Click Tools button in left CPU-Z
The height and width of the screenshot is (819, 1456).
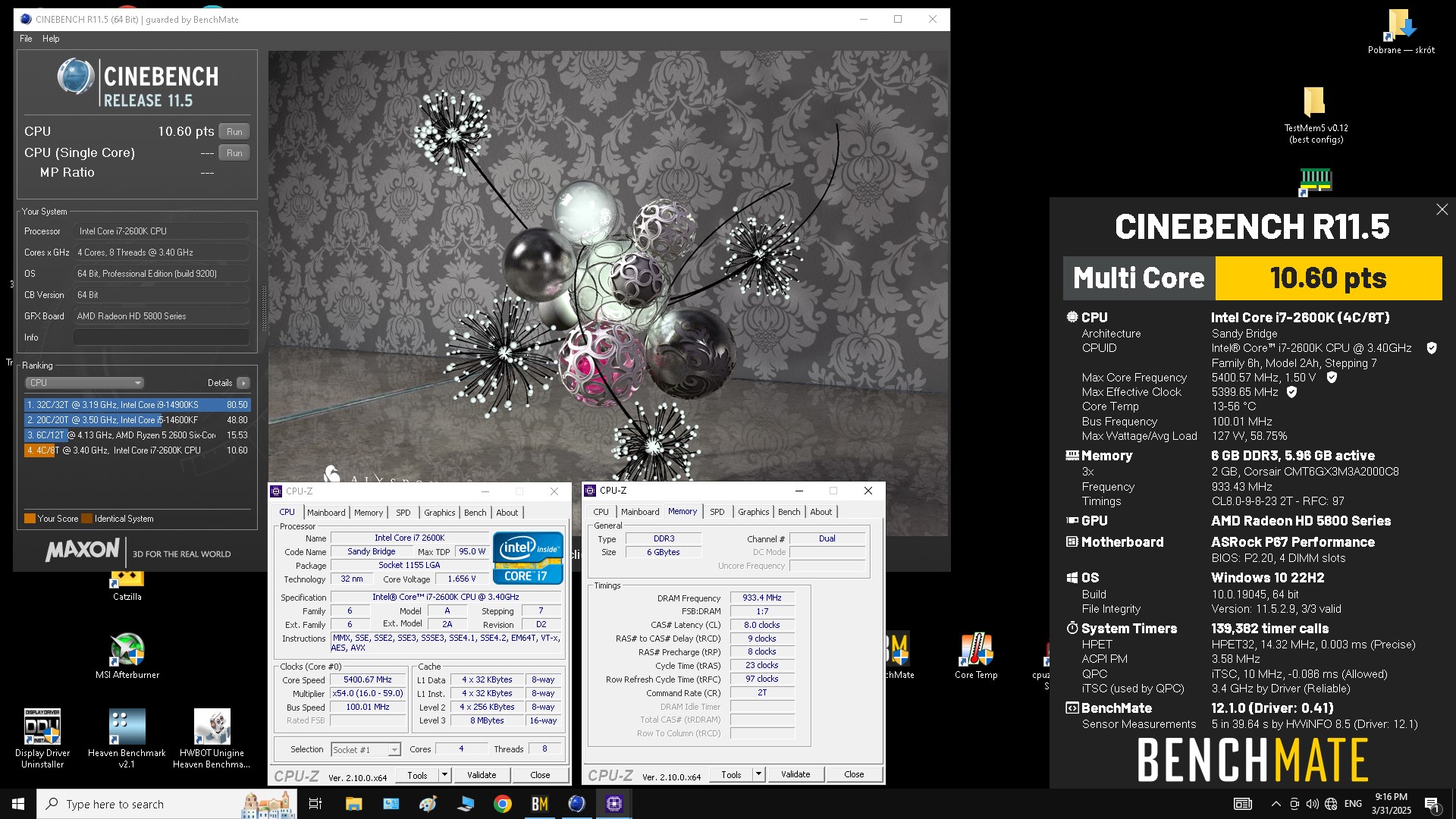coord(417,775)
